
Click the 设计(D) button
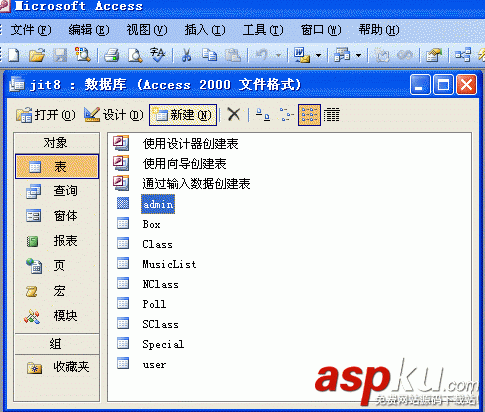(x=113, y=115)
